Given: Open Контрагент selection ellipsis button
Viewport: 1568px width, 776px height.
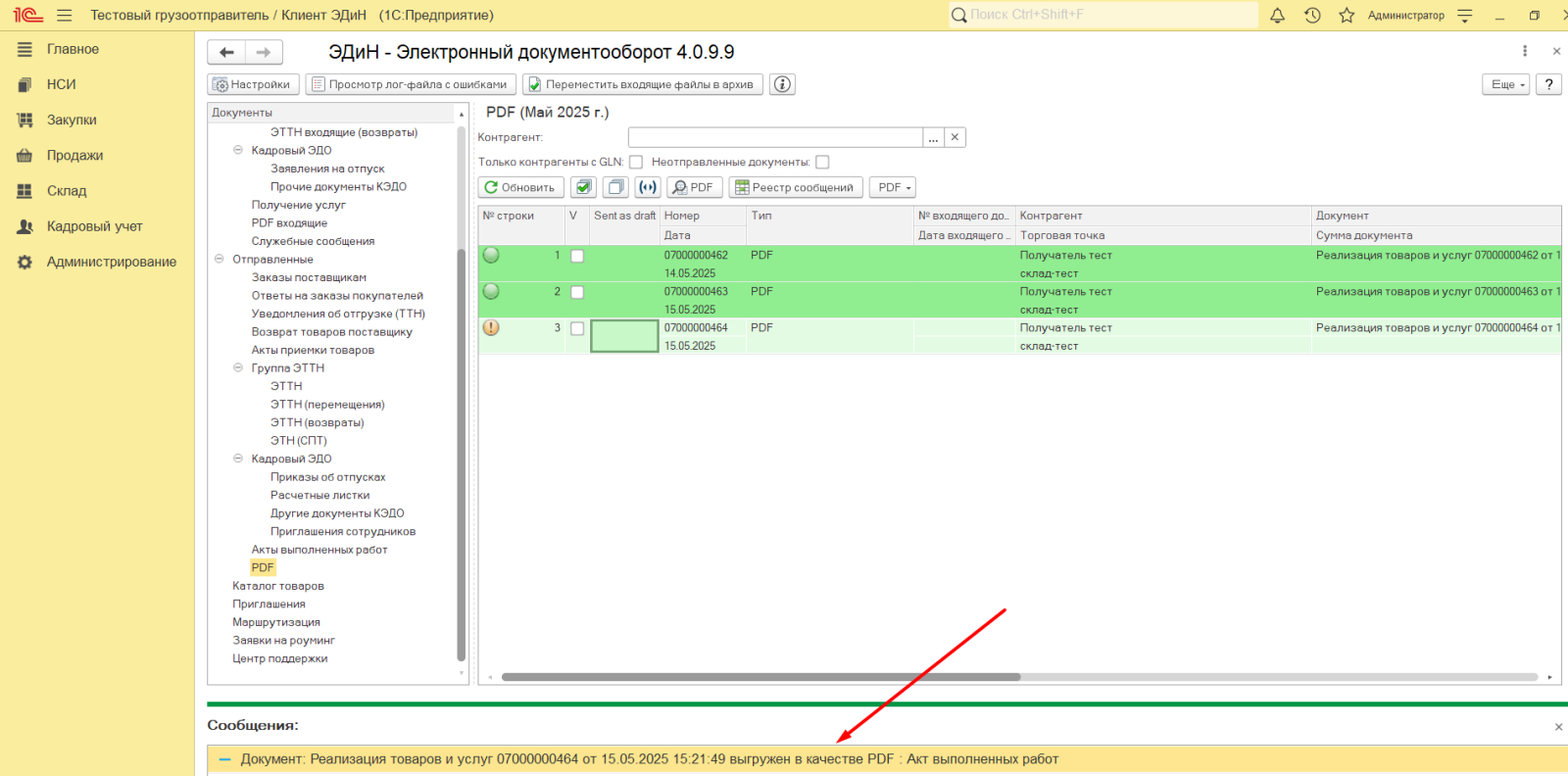Looking at the screenshot, I should click(x=933, y=137).
